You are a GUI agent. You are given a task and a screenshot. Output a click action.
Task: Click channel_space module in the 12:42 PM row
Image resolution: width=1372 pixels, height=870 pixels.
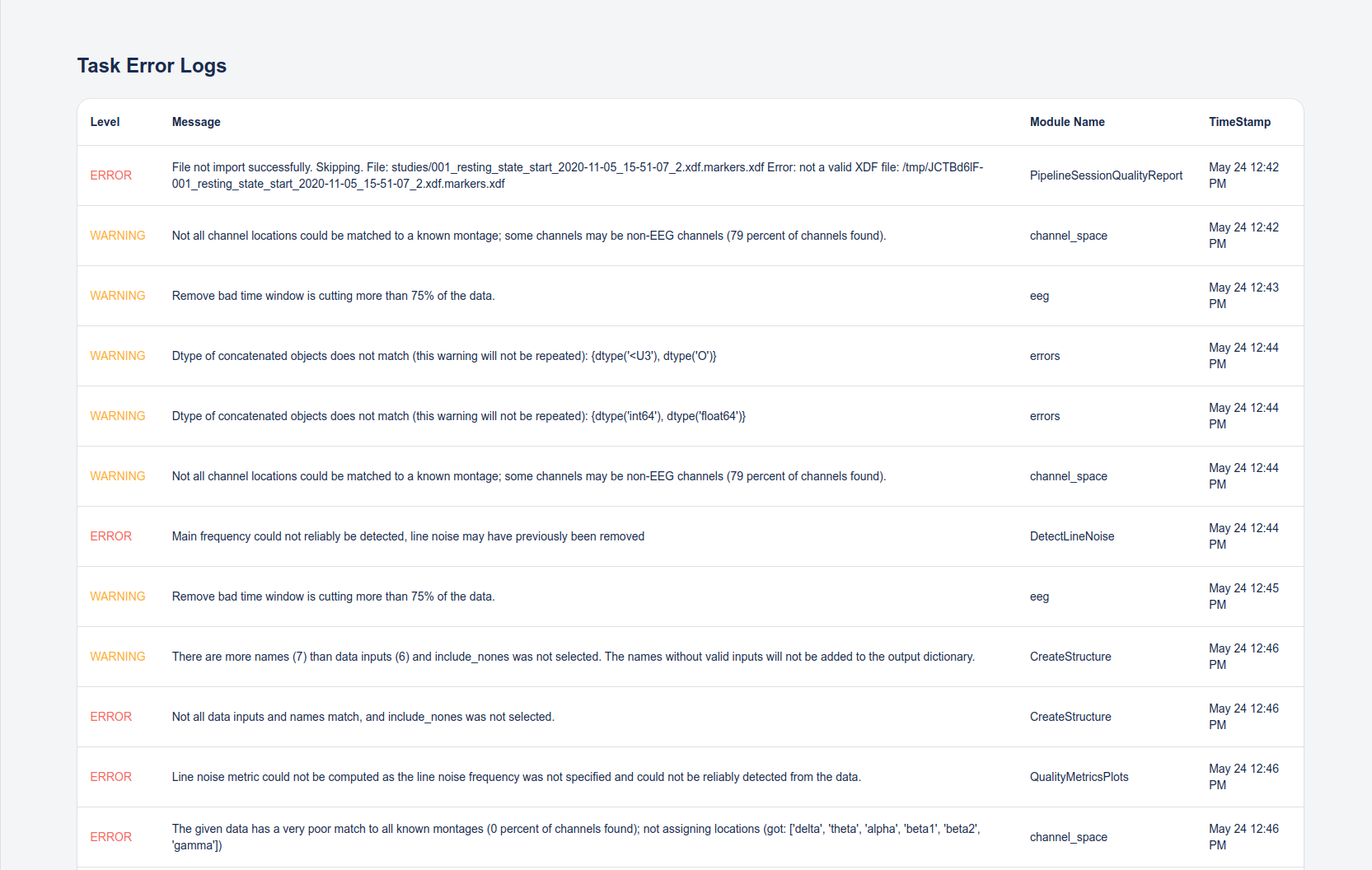[1068, 236]
